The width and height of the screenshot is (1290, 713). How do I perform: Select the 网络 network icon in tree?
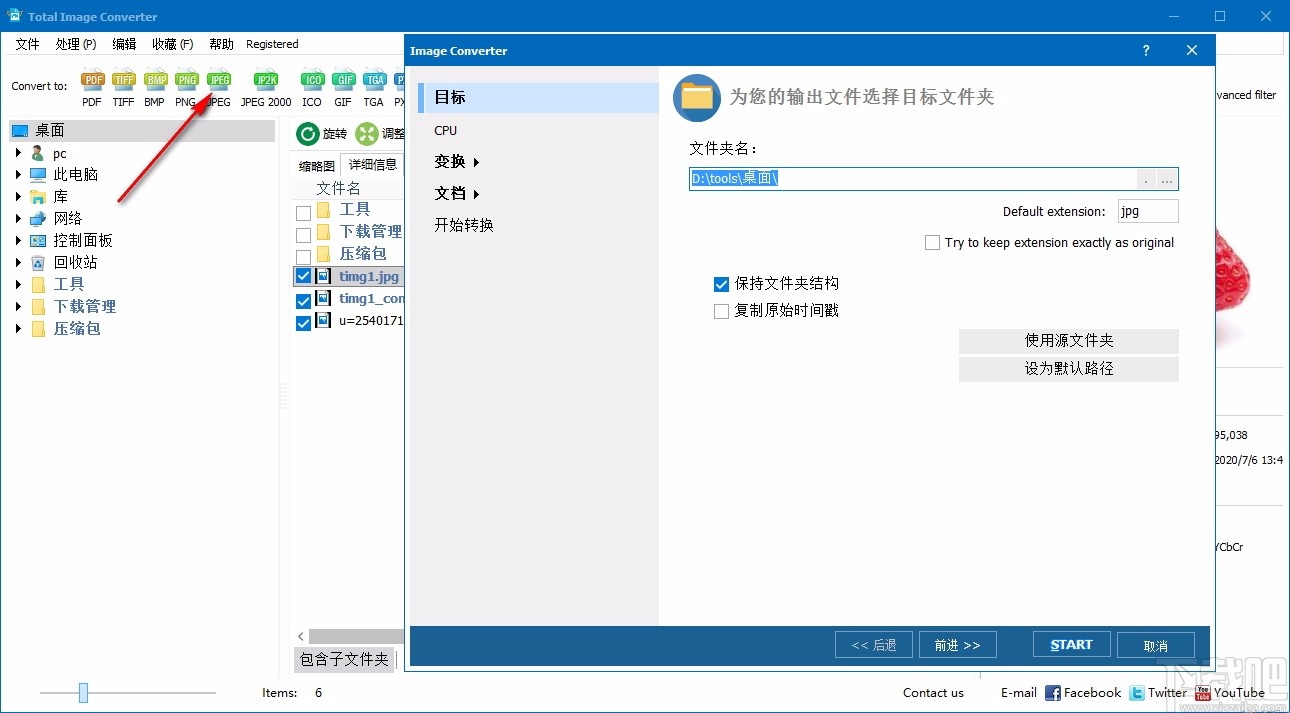coord(38,218)
